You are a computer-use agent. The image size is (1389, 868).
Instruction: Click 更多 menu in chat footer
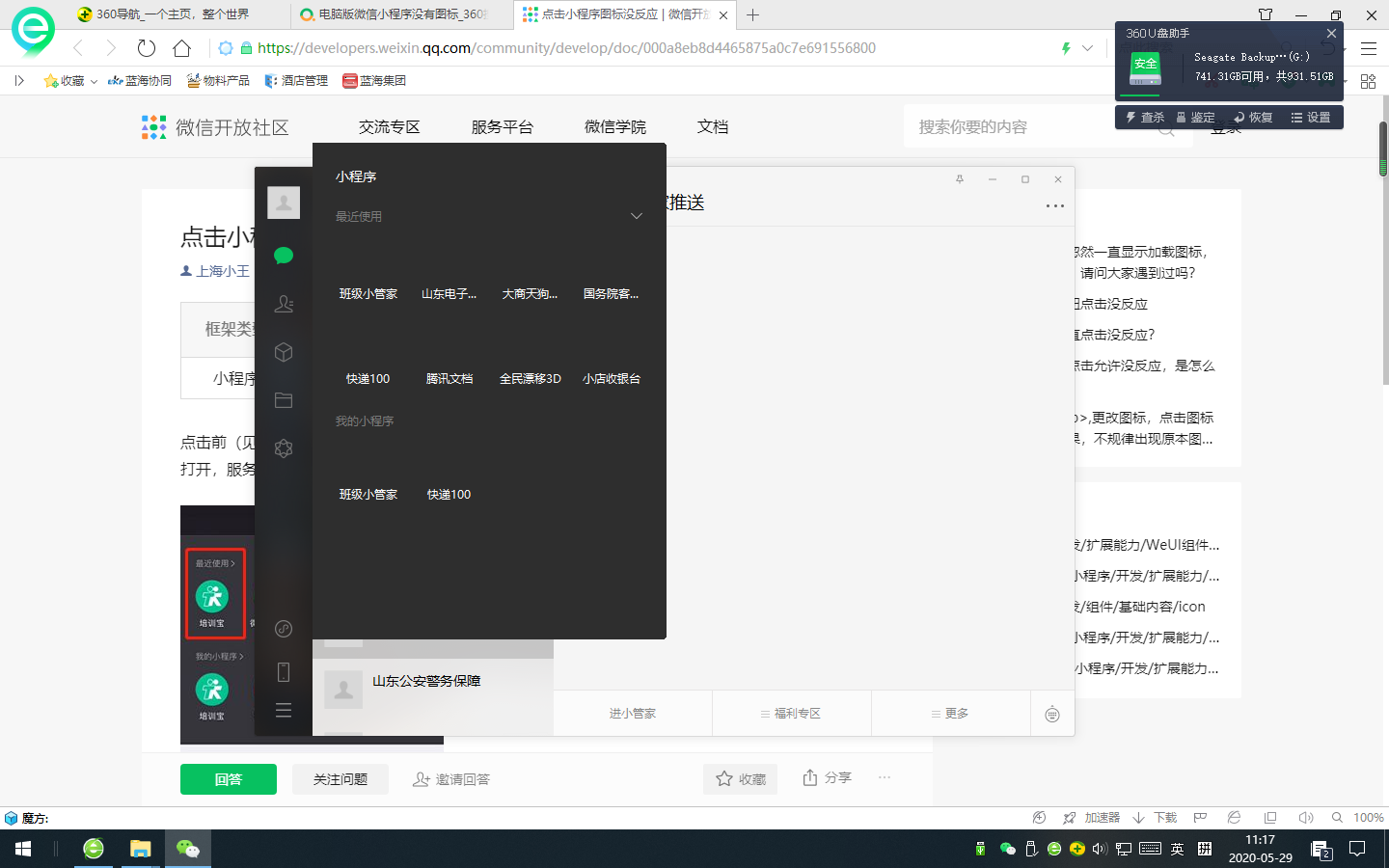950,714
